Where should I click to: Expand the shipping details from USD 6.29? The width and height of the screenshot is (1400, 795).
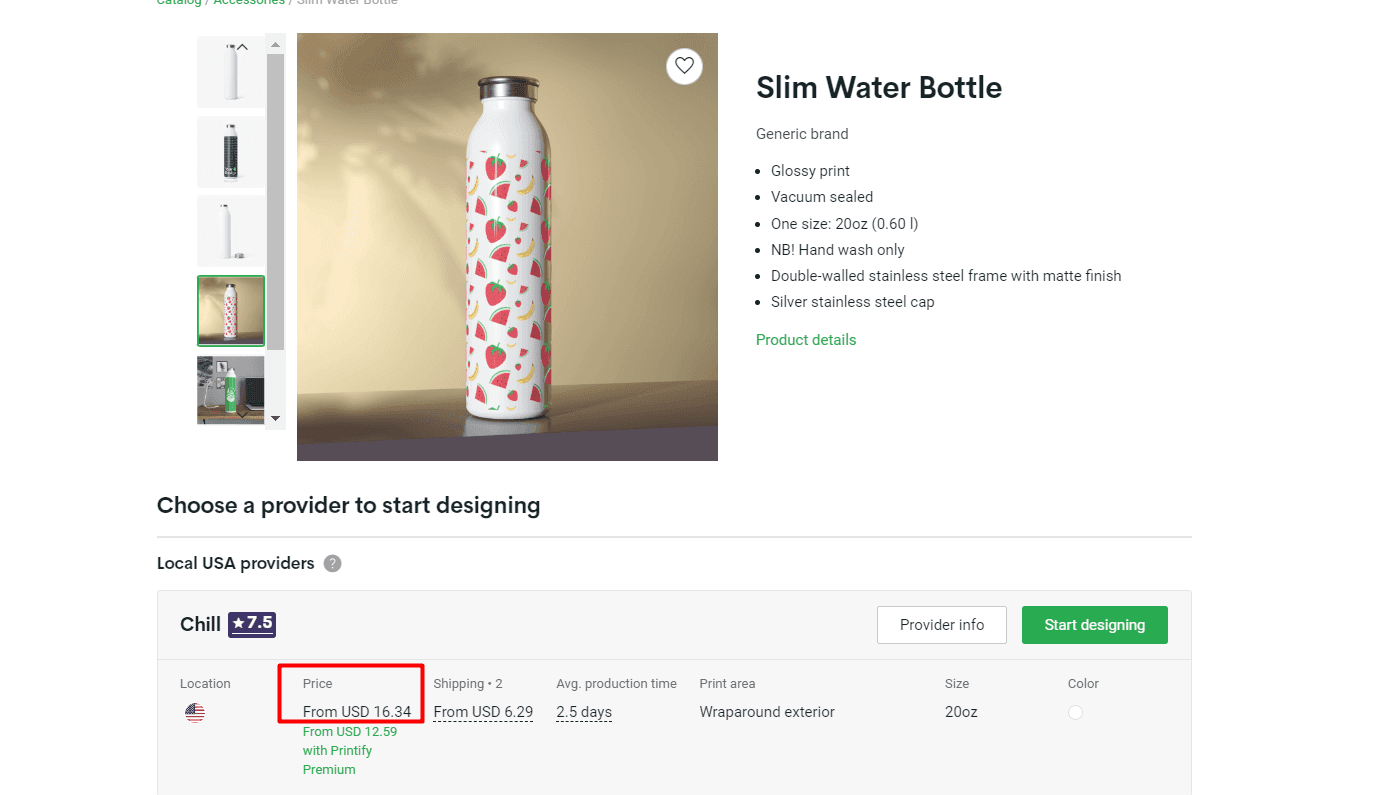pos(483,712)
